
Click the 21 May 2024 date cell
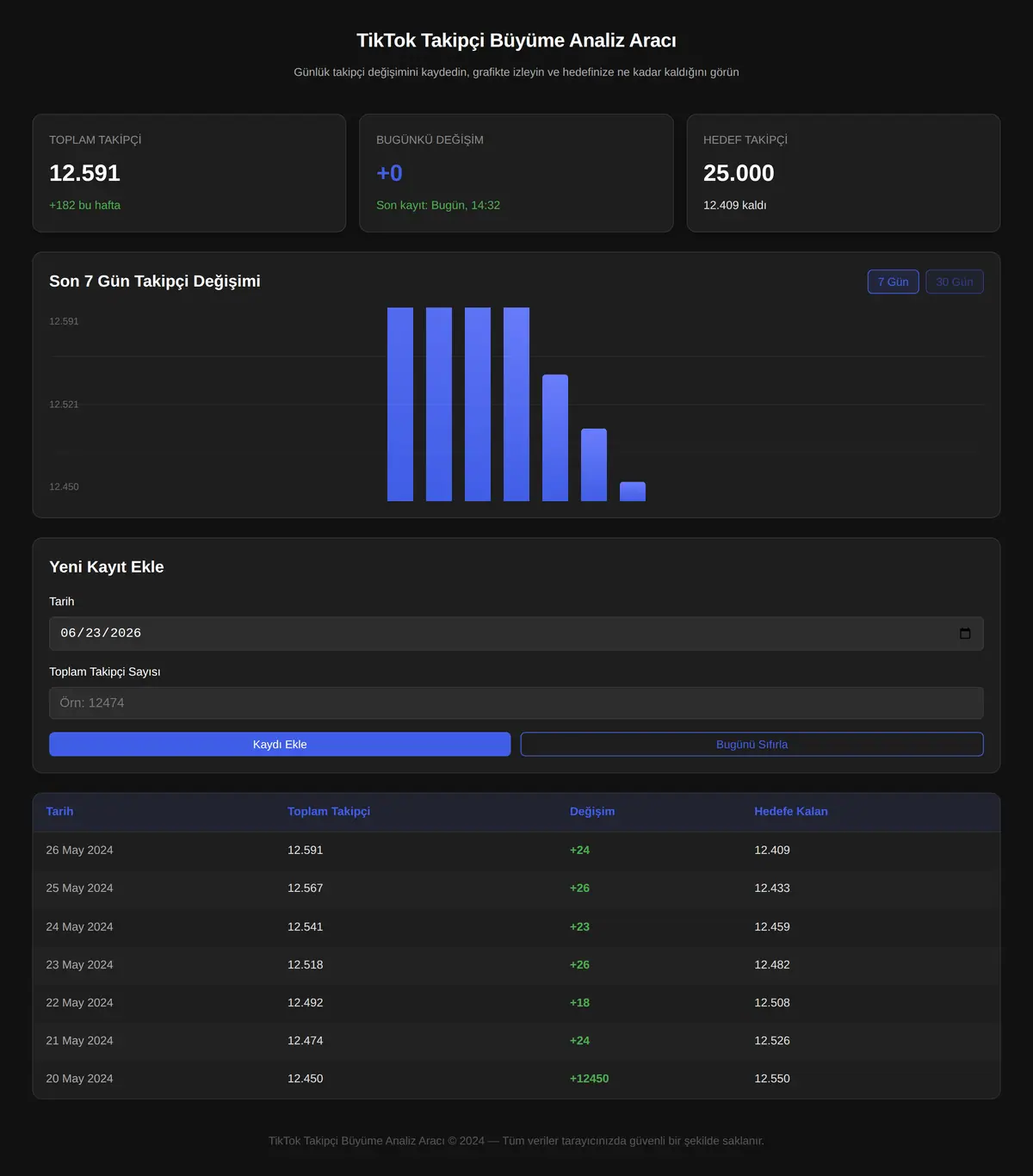tap(79, 1041)
